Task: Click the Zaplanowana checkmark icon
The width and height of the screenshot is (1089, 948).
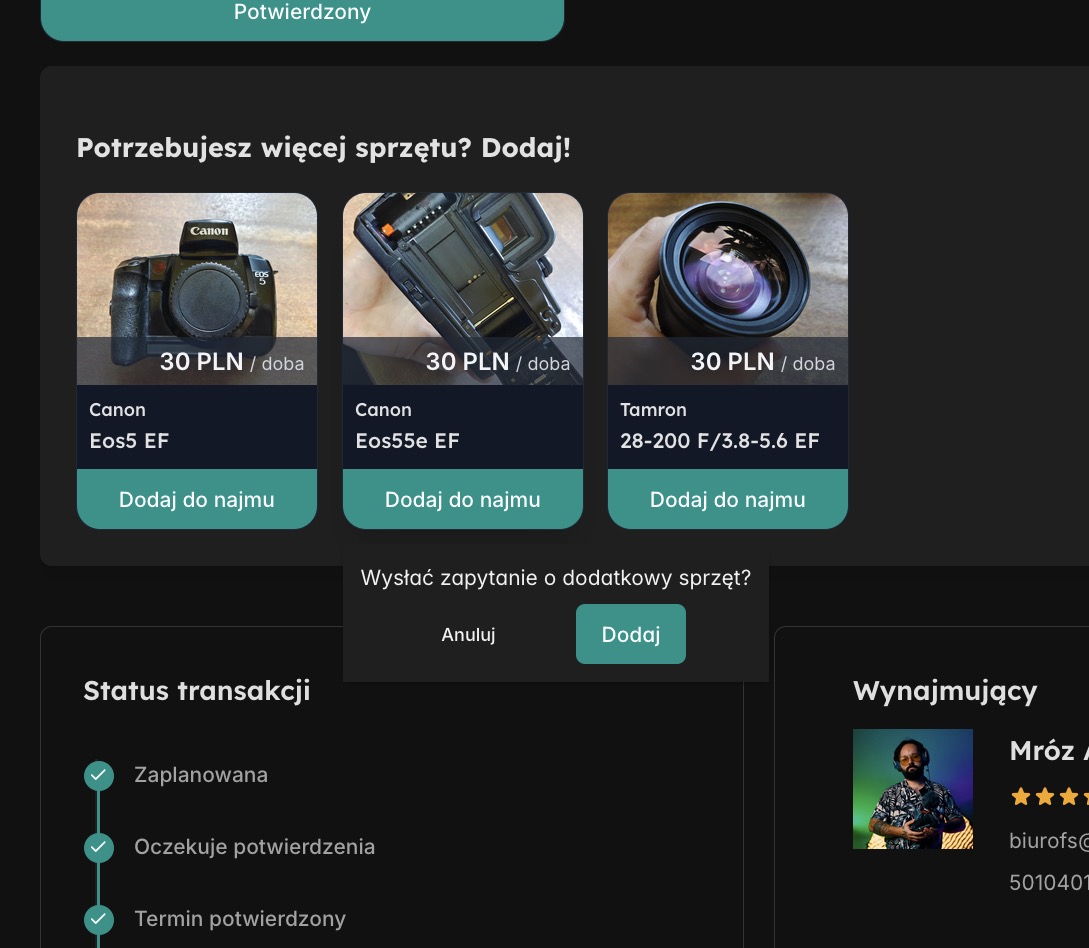Action: tap(98, 775)
